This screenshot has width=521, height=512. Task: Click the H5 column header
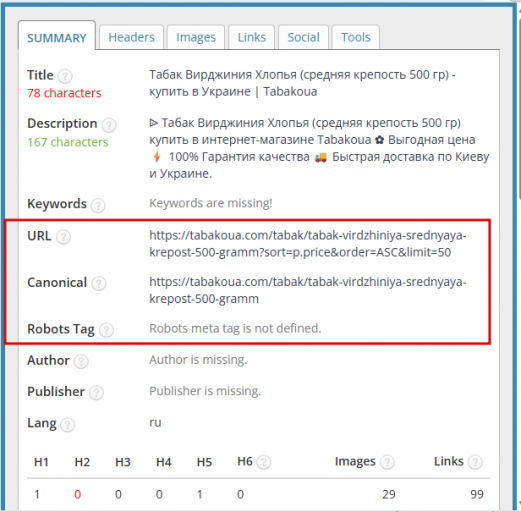(x=204, y=462)
